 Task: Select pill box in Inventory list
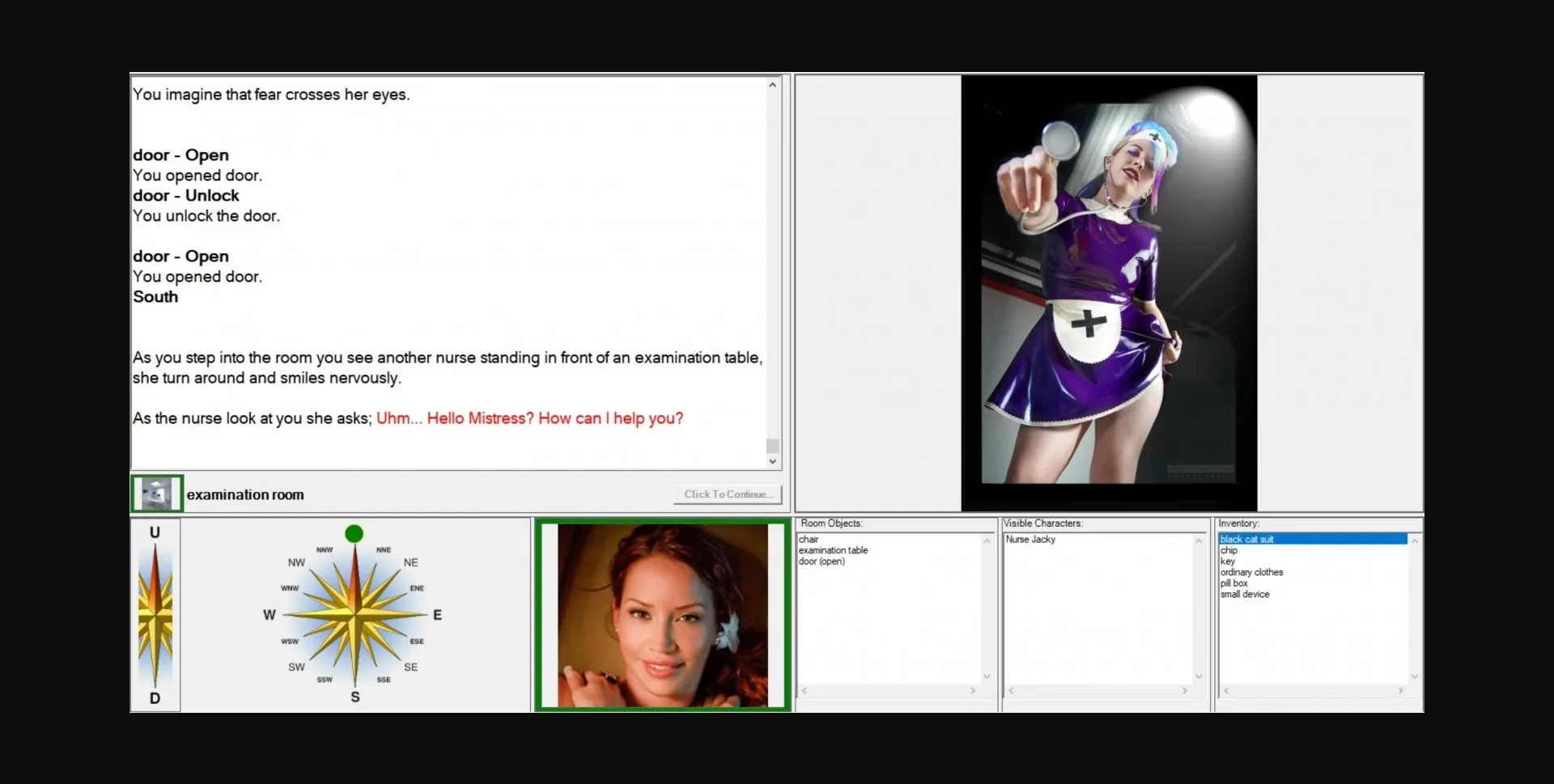pos(1233,583)
